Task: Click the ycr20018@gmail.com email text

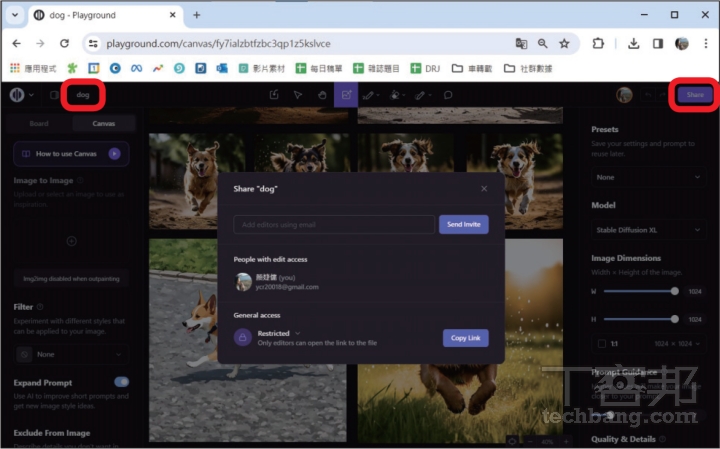Action: click(287, 287)
